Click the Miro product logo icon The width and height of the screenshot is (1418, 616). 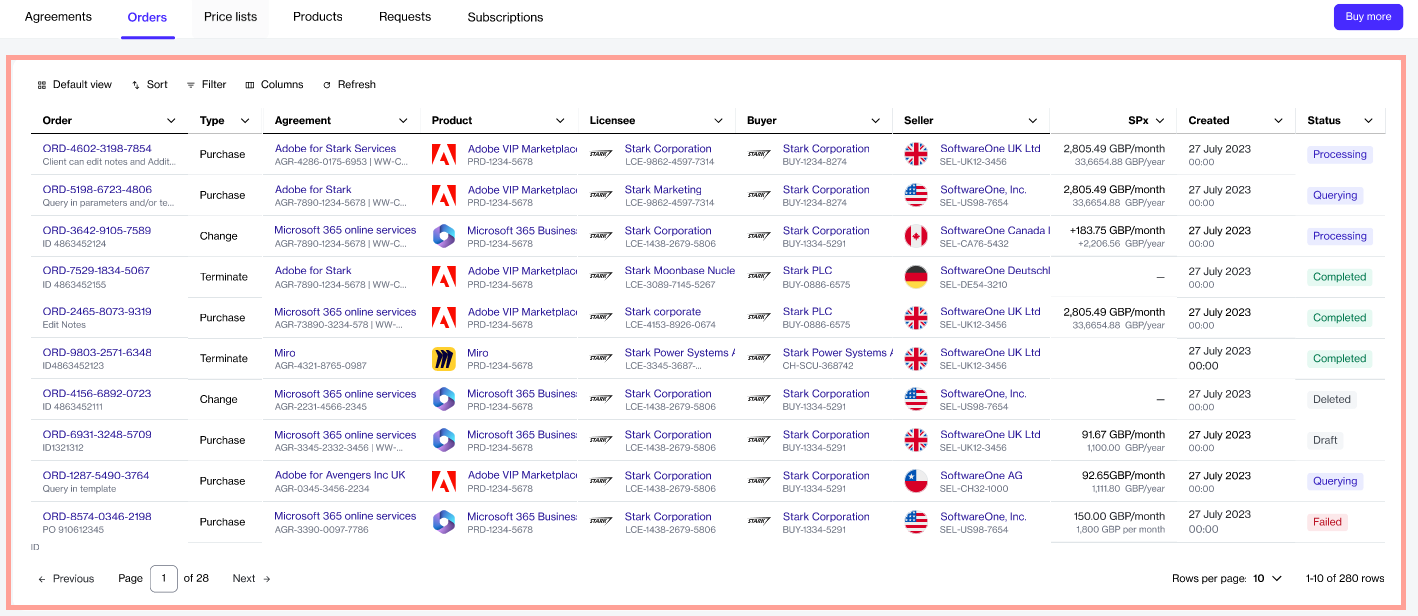pos(444,359)
